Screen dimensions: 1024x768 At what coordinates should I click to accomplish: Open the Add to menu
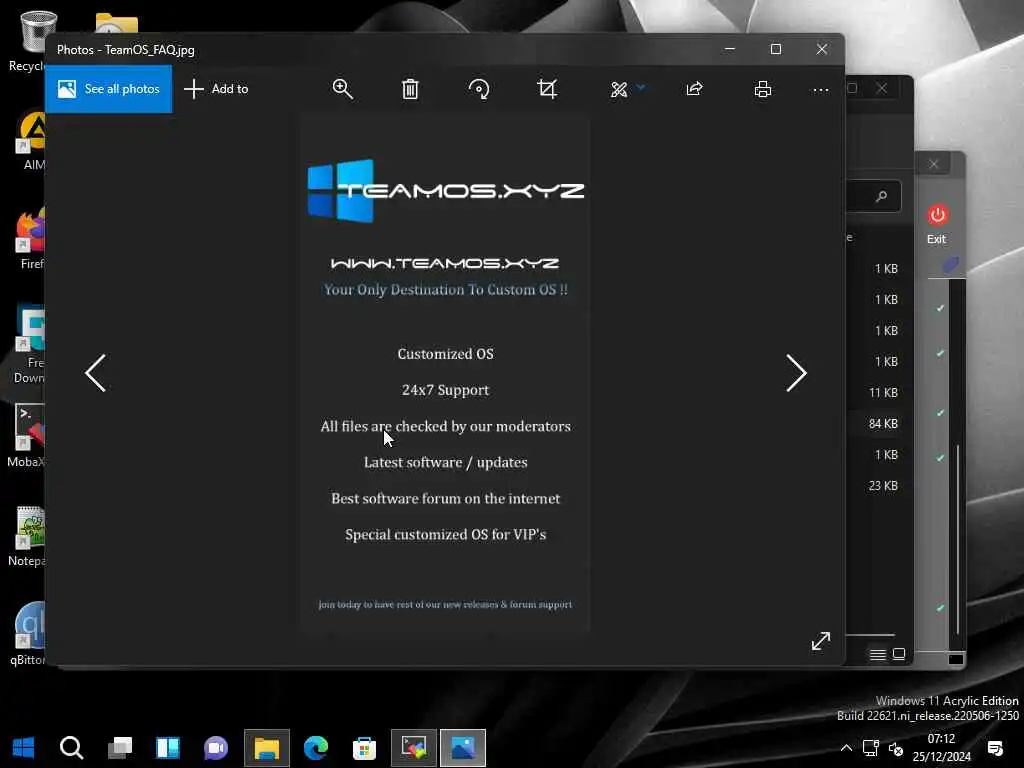coord(216,89)
